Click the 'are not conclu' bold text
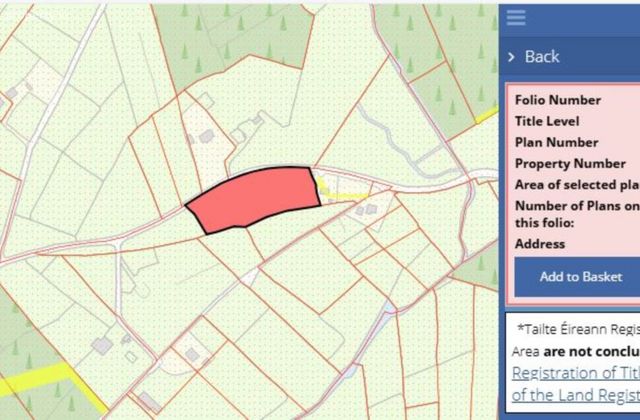 pos(591,351)
